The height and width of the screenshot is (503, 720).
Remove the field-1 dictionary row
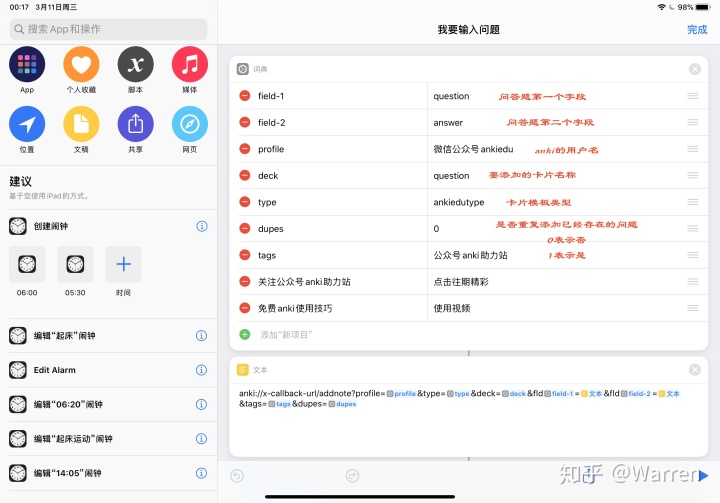tap(245, 96)
